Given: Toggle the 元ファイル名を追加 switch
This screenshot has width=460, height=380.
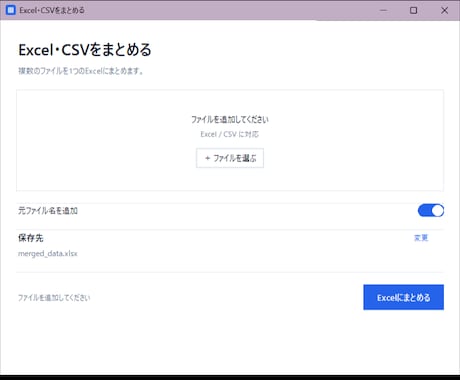Looking at the screenshot, I should (x=431, y=211).
